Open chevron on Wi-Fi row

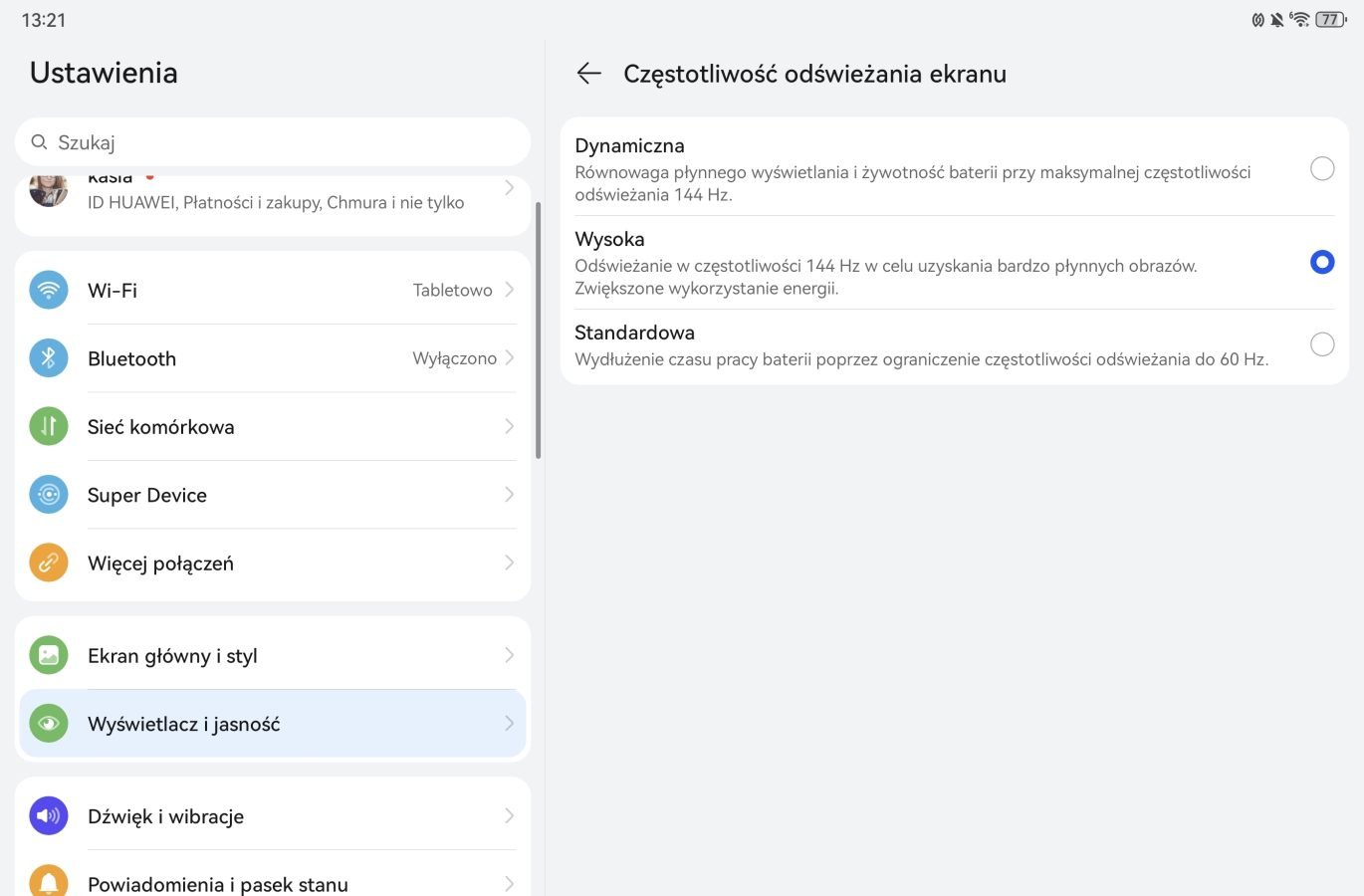point(509,290)
